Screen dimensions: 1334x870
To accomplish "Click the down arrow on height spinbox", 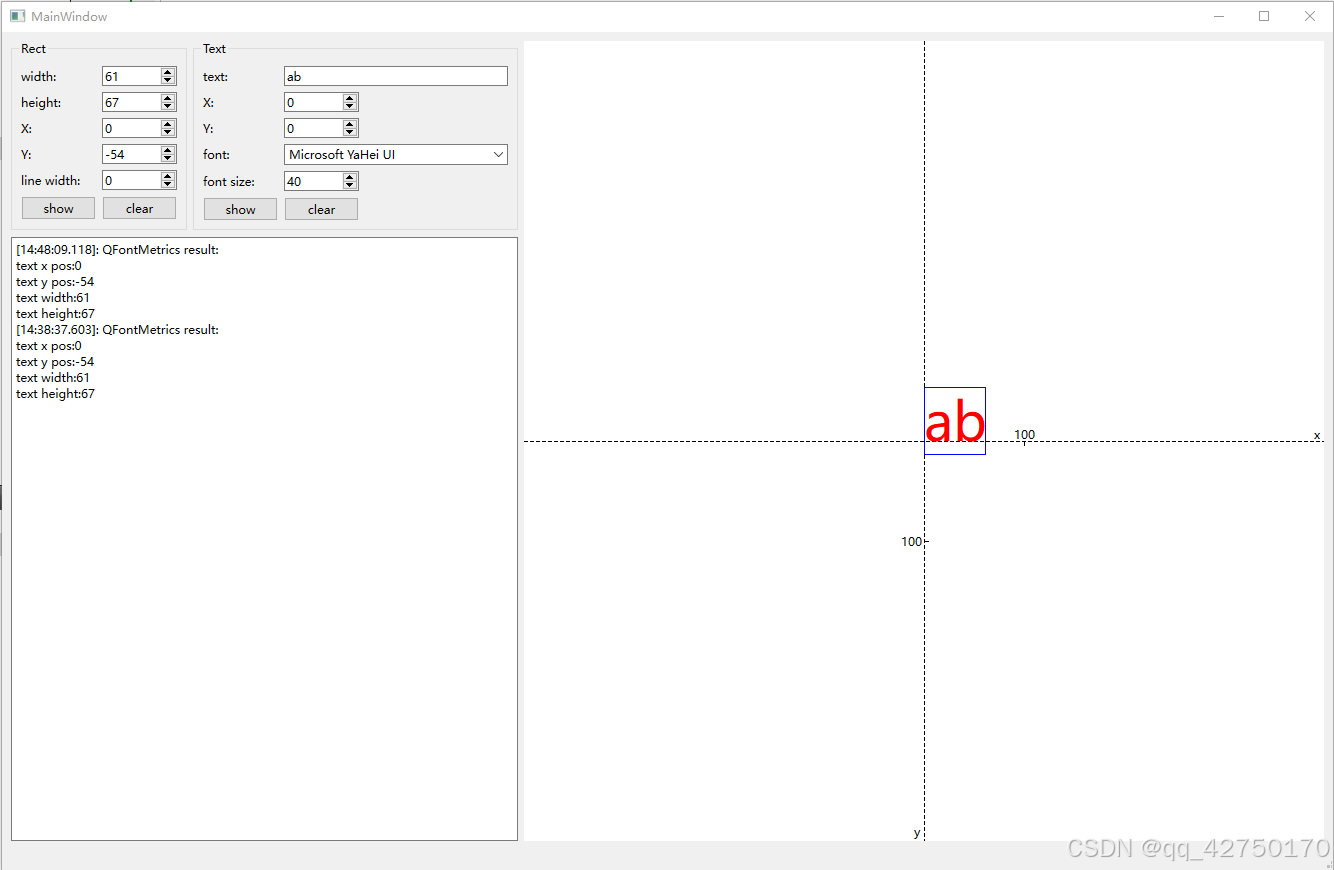I will [167, 106].
